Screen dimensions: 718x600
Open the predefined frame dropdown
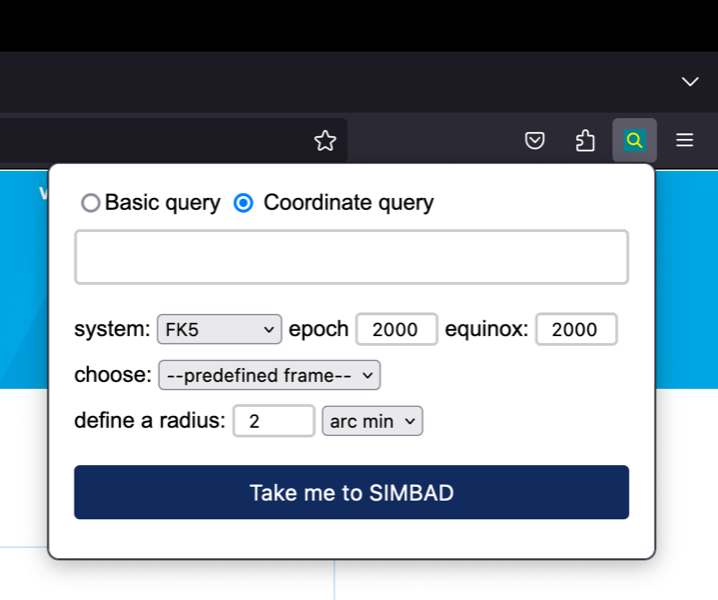pos(269,375)
